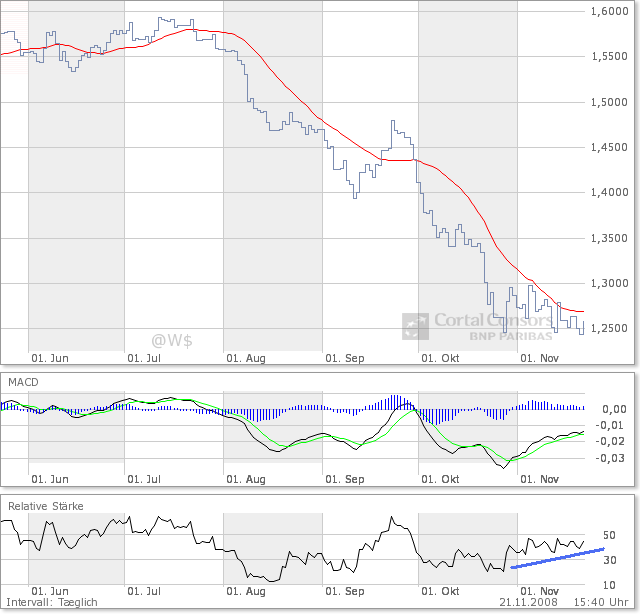Click the 1,4000 price level label

(x=609, y=192)
